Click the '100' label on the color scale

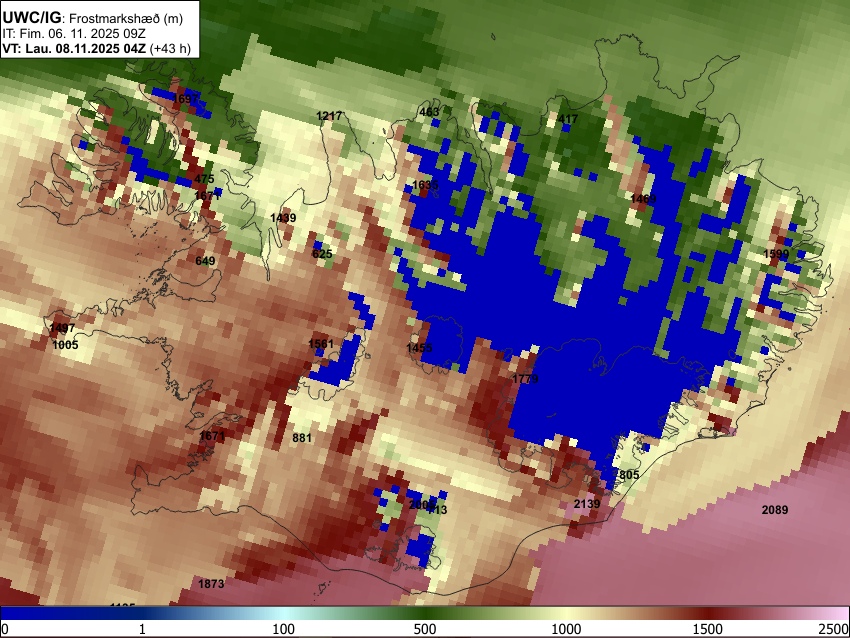[x=283, y=629]
